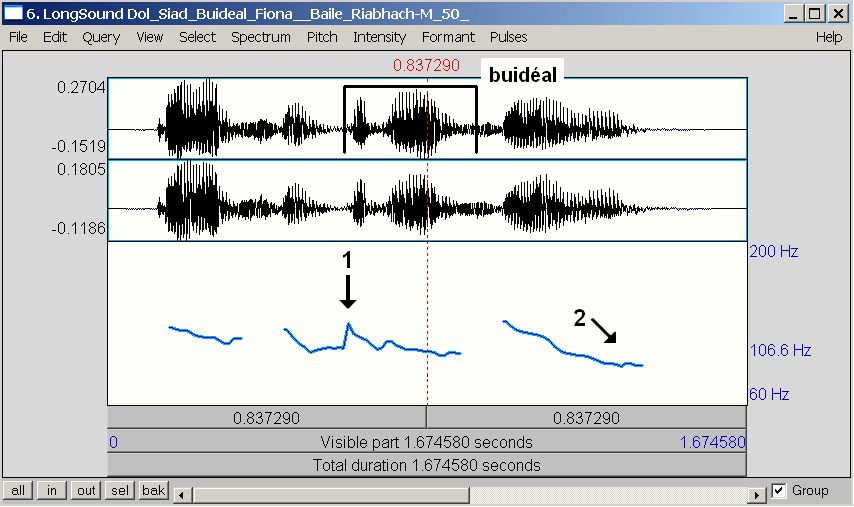
Task: Open the Pulses menu
Action: 508,37
